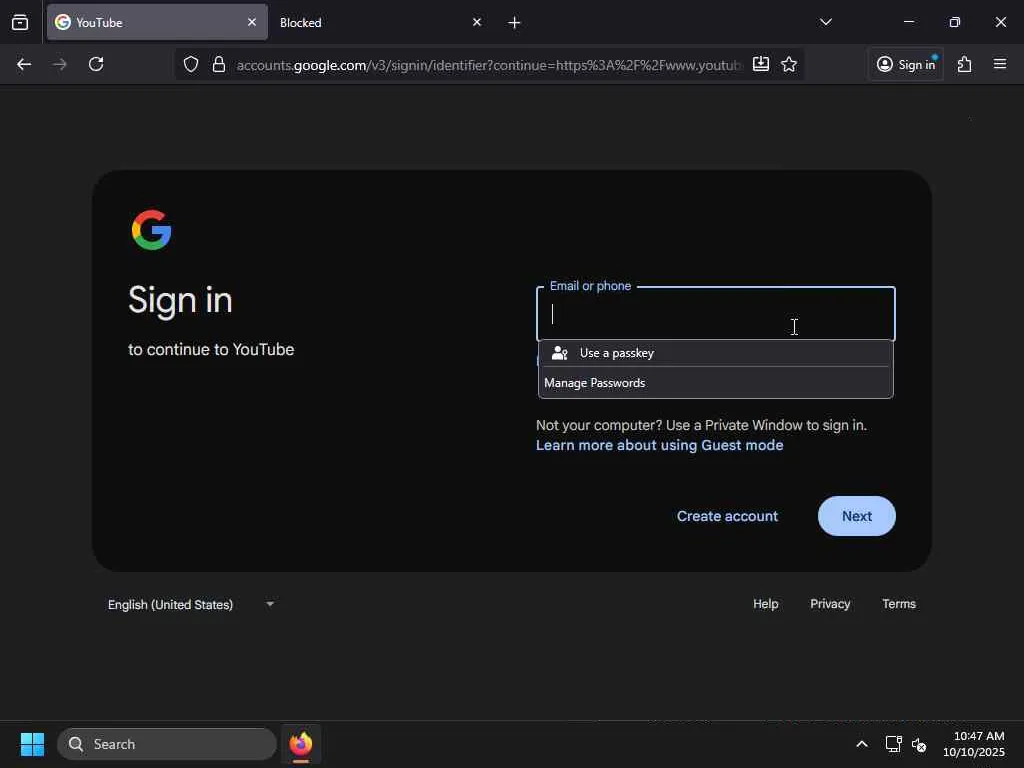Open the Extensions puzzle icon
1024x768 pixels.
[x=965, y=64]
